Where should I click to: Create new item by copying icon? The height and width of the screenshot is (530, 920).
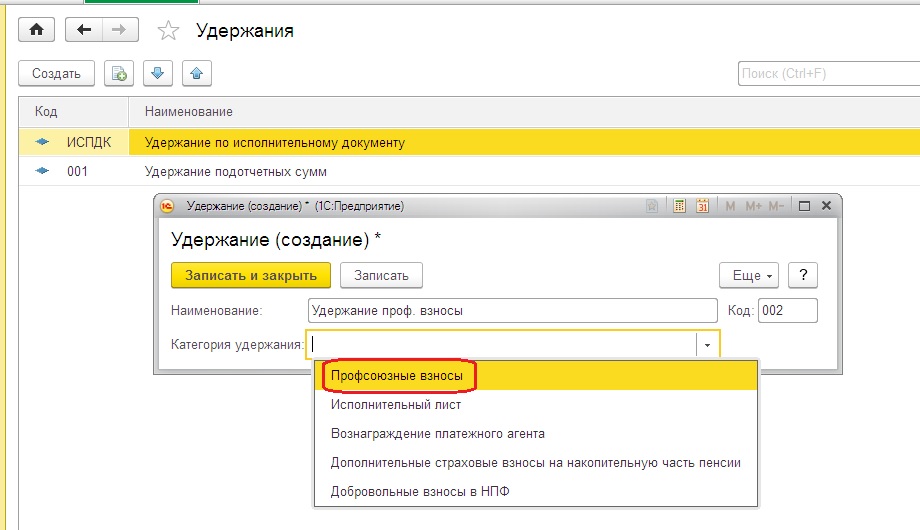pyautogui.click(x=119, y=73)
